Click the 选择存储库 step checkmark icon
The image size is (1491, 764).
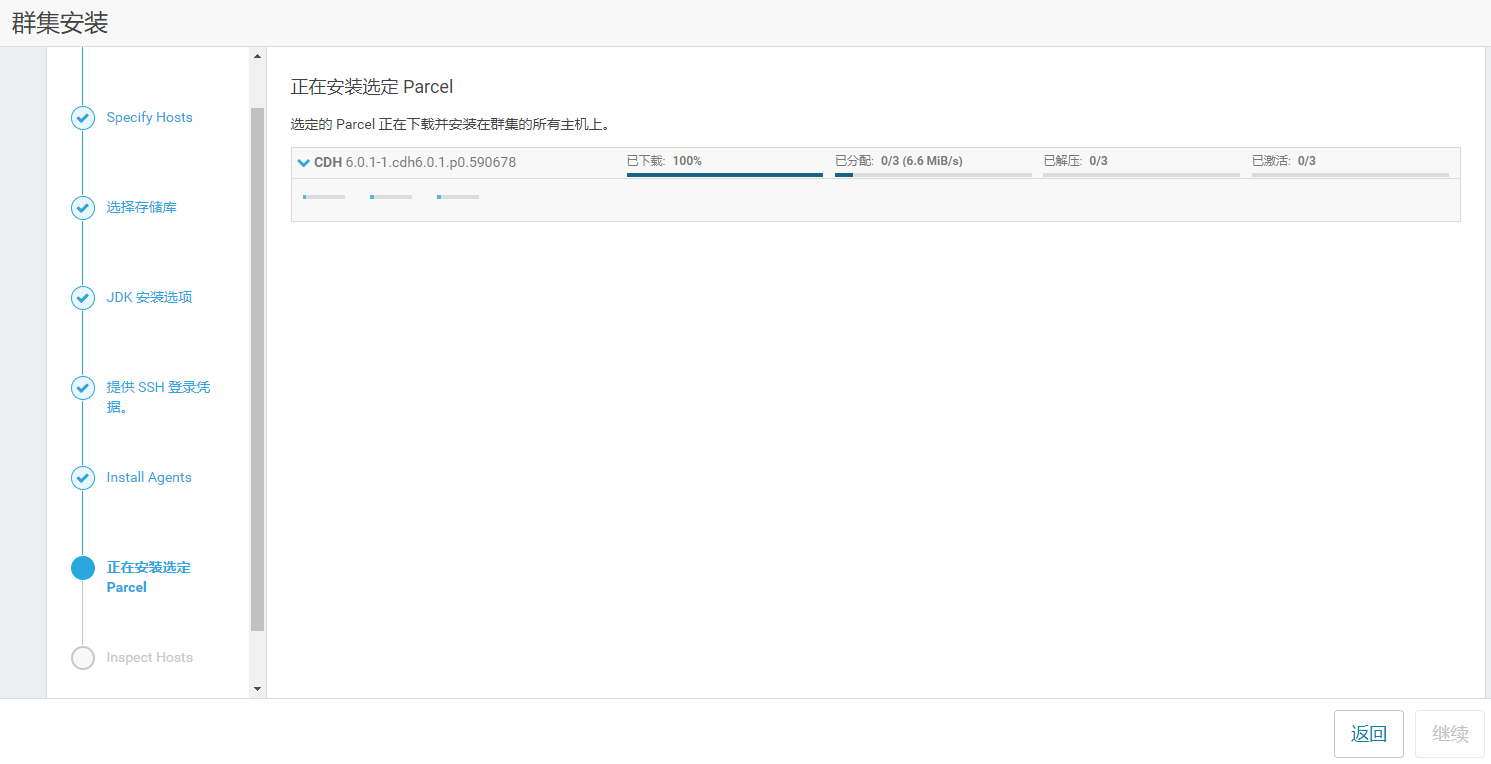83,208
